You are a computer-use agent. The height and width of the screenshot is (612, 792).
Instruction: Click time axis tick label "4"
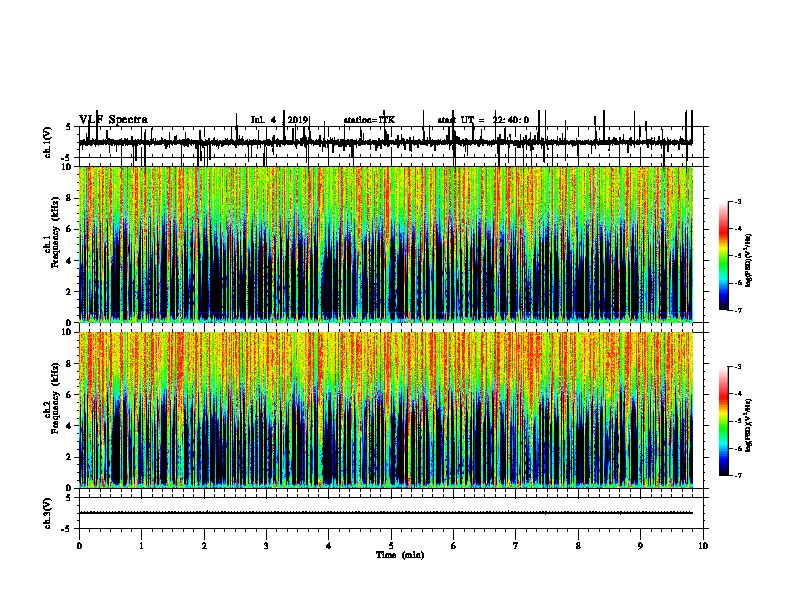[x=329, y=546]
